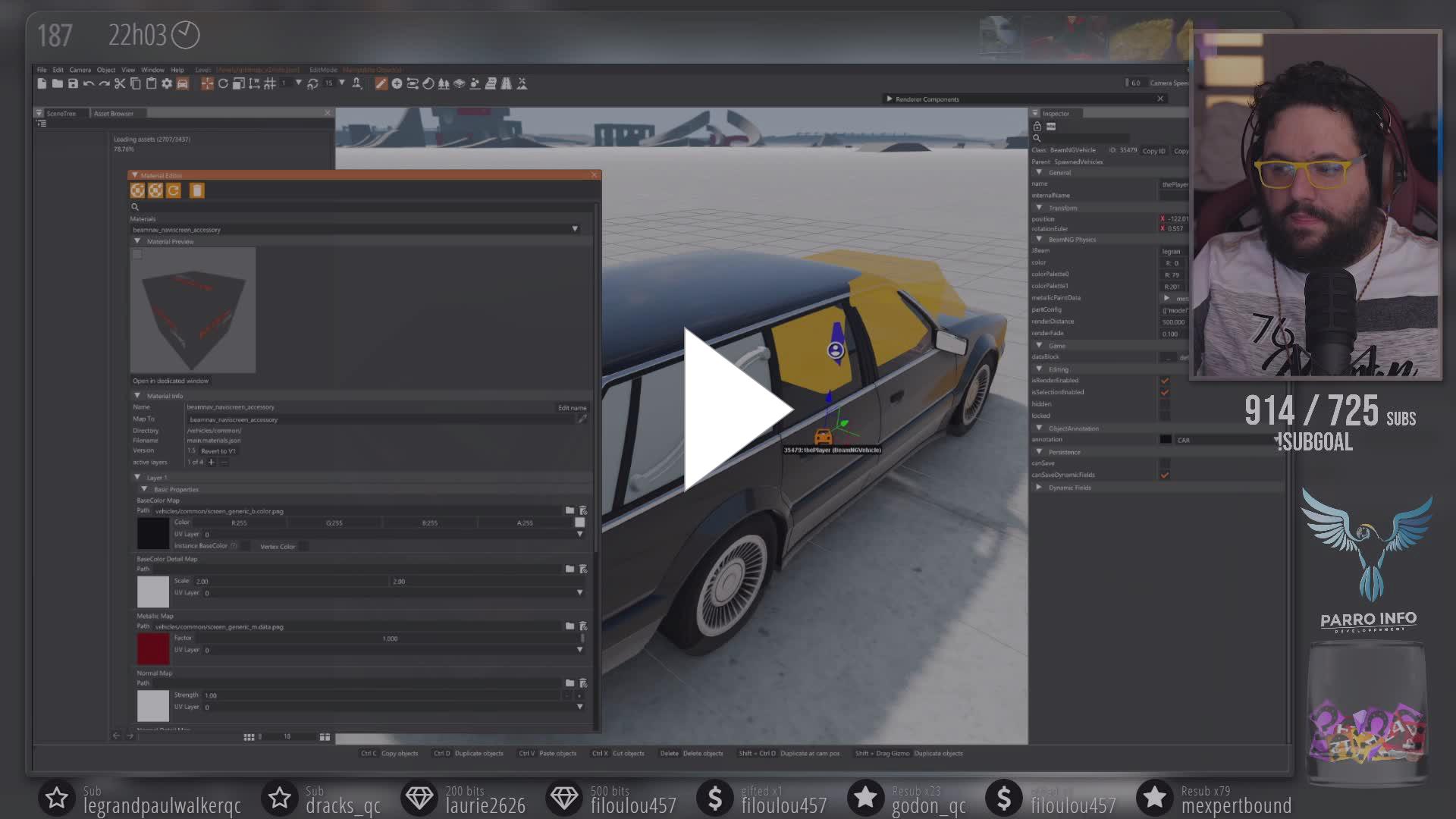Viewport: 1456px width, 819px height.
Task: Click the Save level floppy icon
Action: pyautogui.click(x=73, y=84)
